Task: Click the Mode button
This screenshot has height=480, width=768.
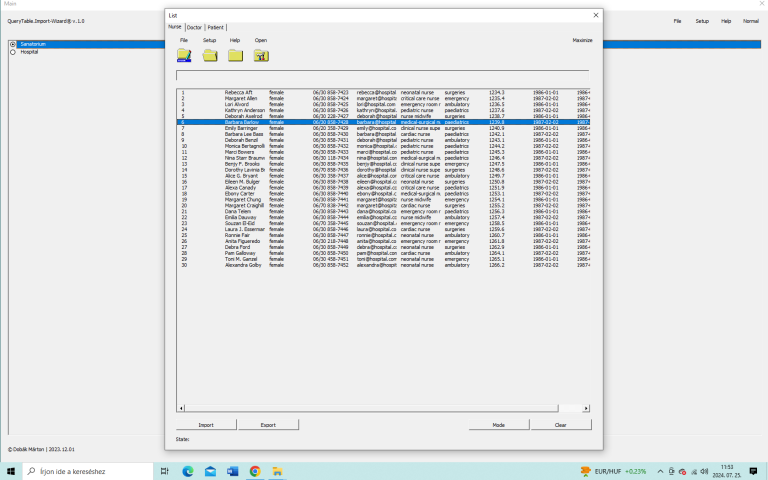Action: point(498,425)
